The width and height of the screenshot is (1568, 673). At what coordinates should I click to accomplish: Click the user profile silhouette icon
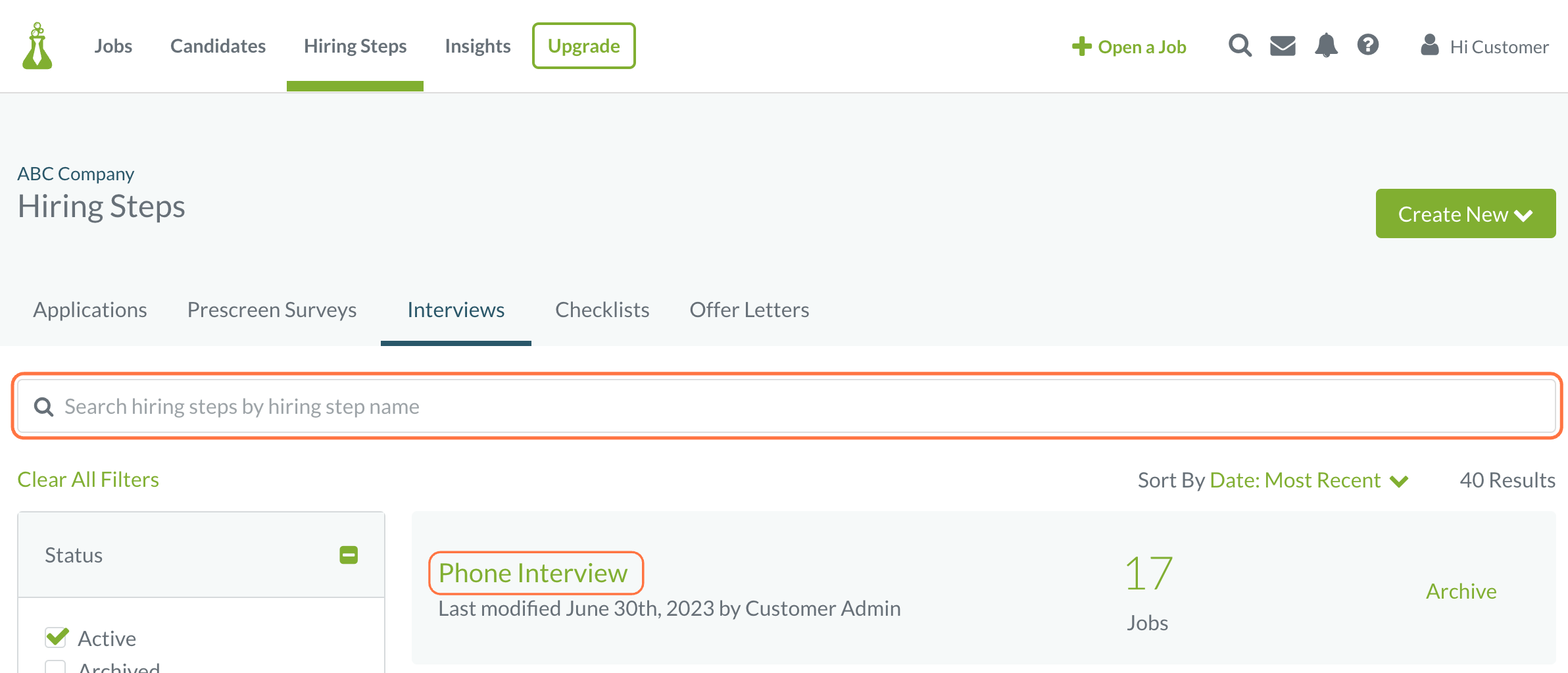(x=1429, y=45)
